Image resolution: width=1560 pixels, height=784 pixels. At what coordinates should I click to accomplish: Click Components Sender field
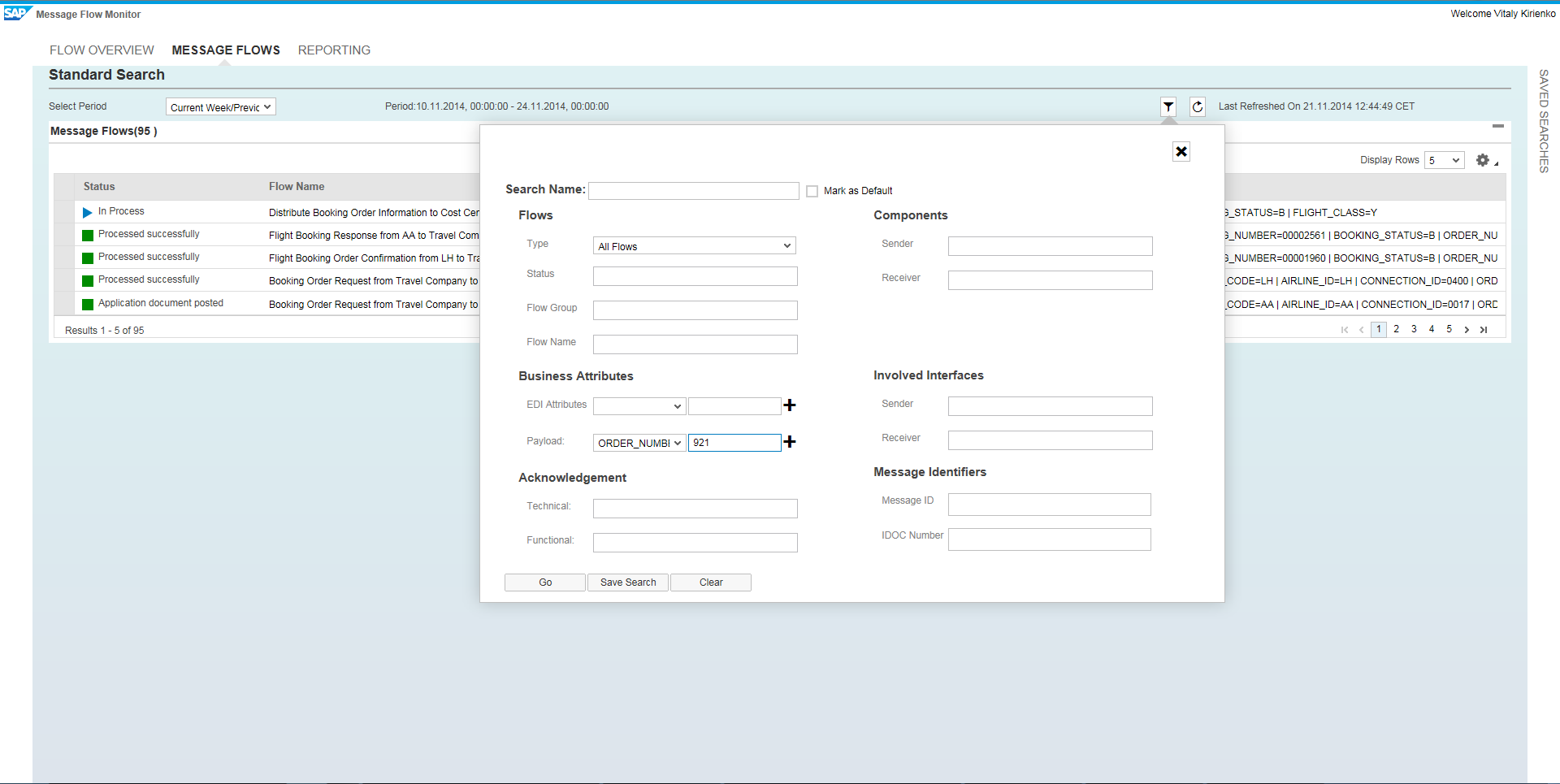tap(1051, 246)
